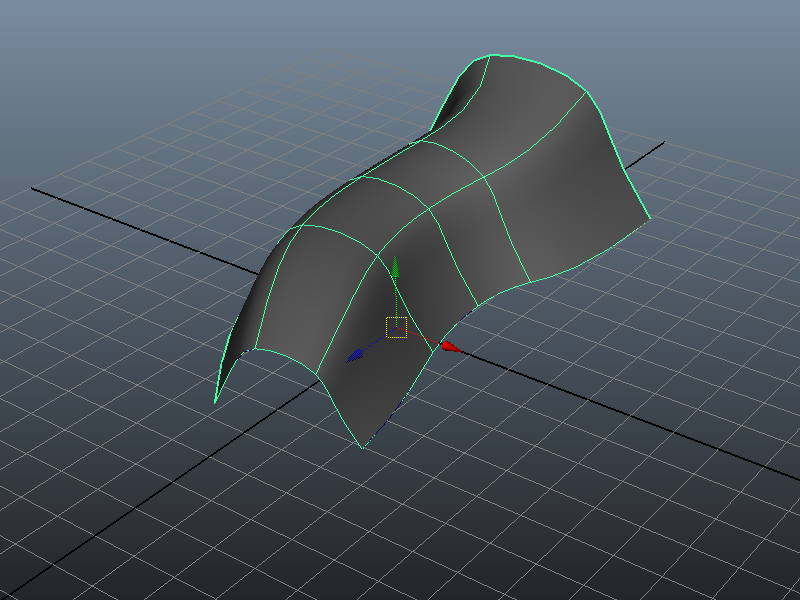Click the yellow center square of move manipulator

pos(396,328)
